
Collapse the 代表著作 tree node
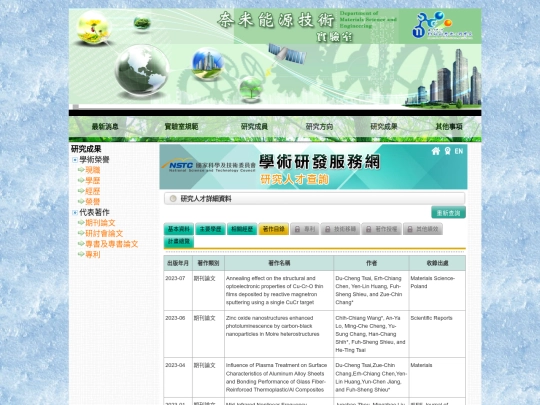74,212
